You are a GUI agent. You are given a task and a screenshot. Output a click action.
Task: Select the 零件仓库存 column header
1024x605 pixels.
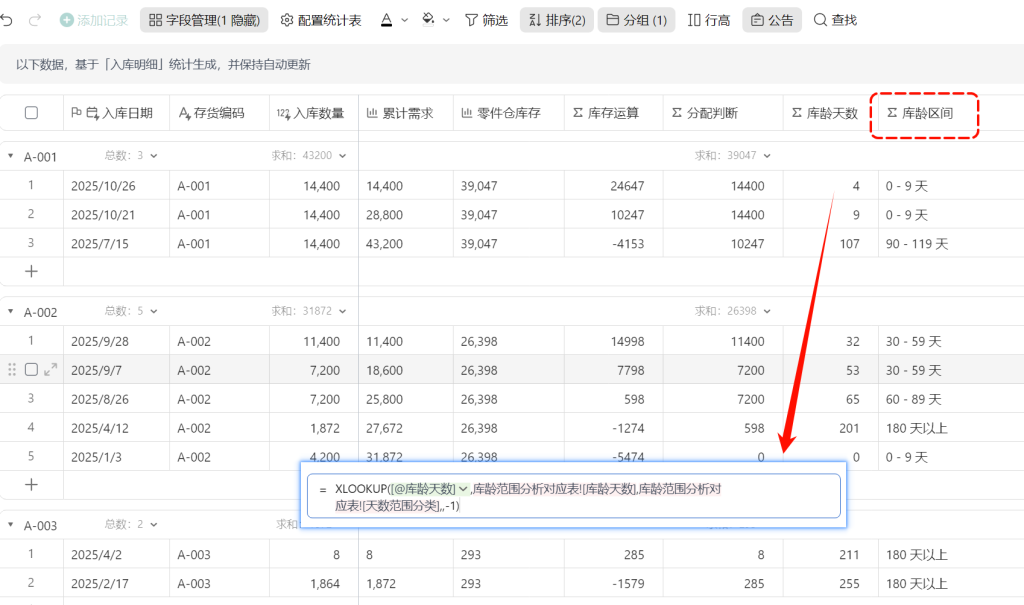tap(509, 113)
